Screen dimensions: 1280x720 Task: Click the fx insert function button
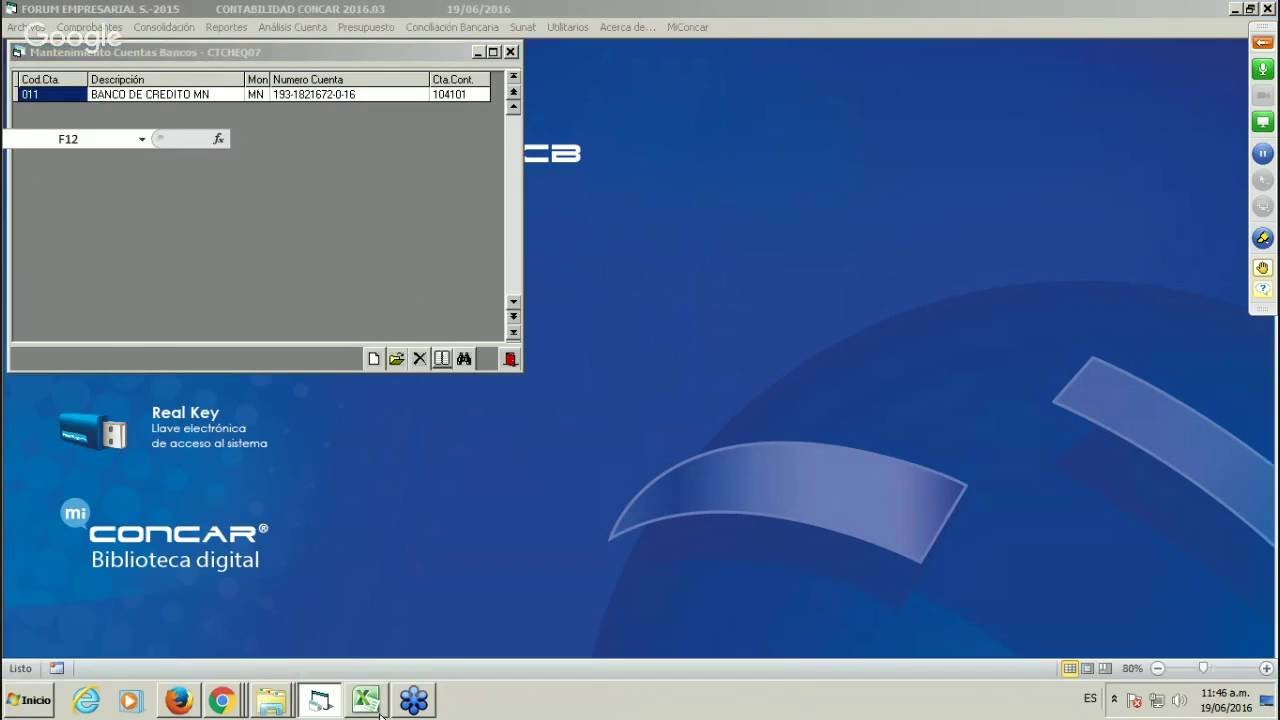coord(219,139)
